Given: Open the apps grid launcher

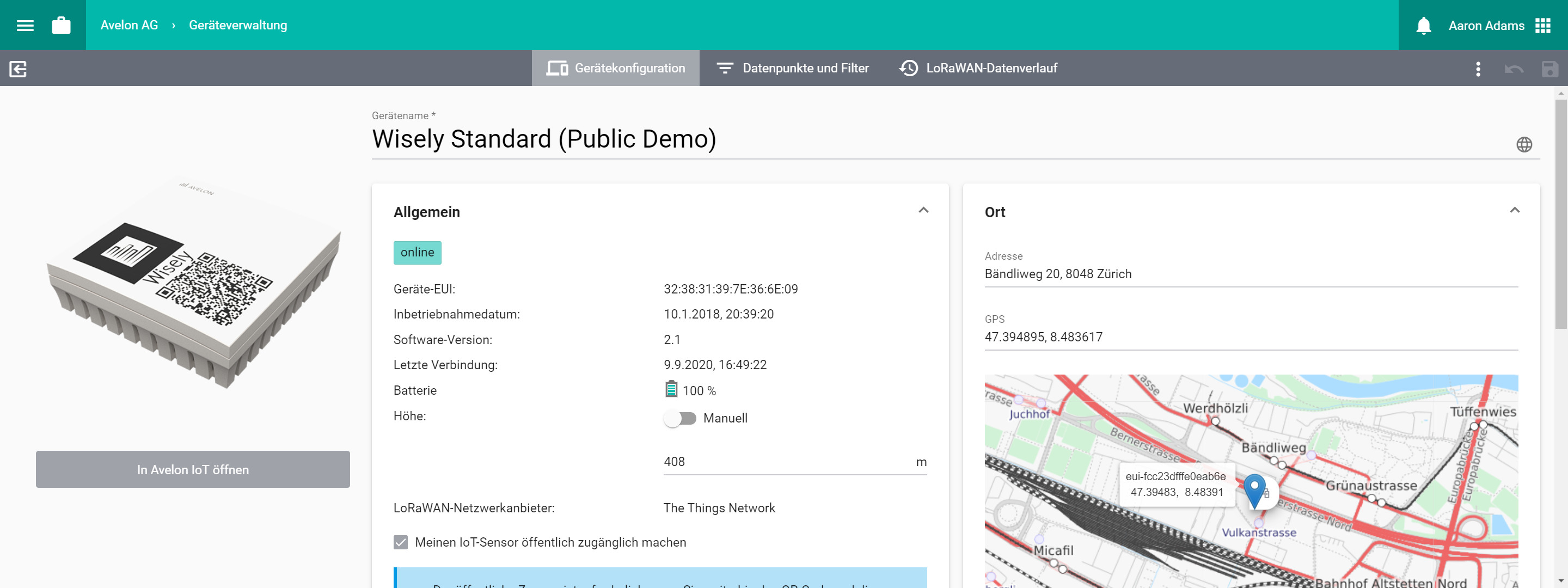Looking at the screenshot, I should [1542, 26].
